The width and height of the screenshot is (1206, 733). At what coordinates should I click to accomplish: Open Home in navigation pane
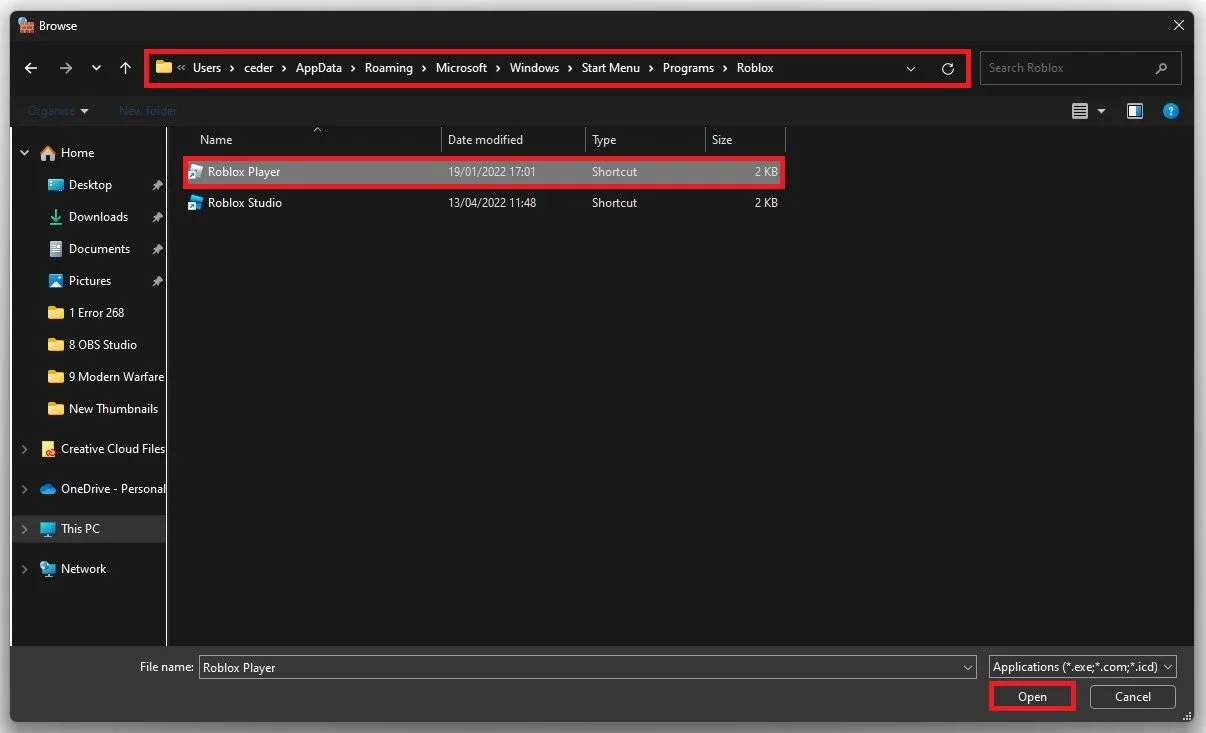click(x=77, y=153)
